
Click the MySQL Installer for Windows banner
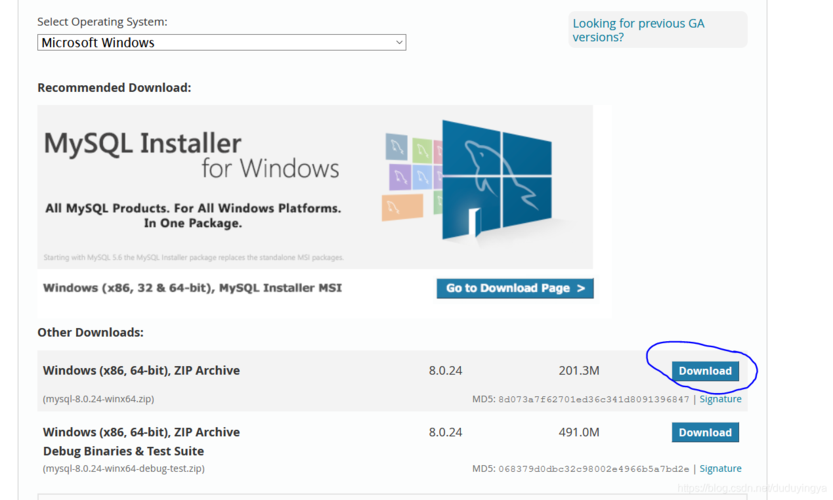click(x=314, y=187)
